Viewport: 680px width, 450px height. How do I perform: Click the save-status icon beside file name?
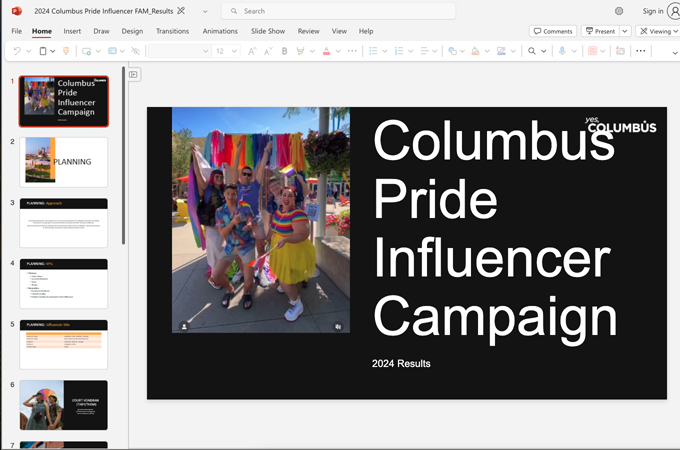tap(181, 11)
